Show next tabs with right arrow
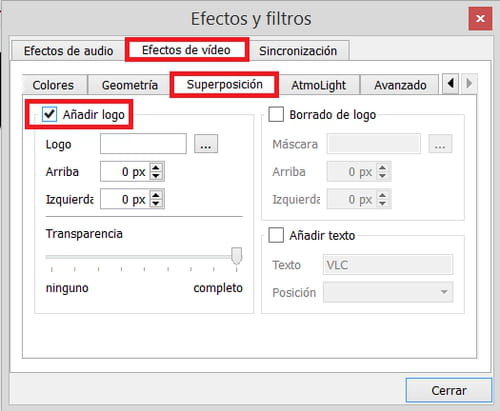The width and height of the screenshot is (500, 411). click(469, 83)
